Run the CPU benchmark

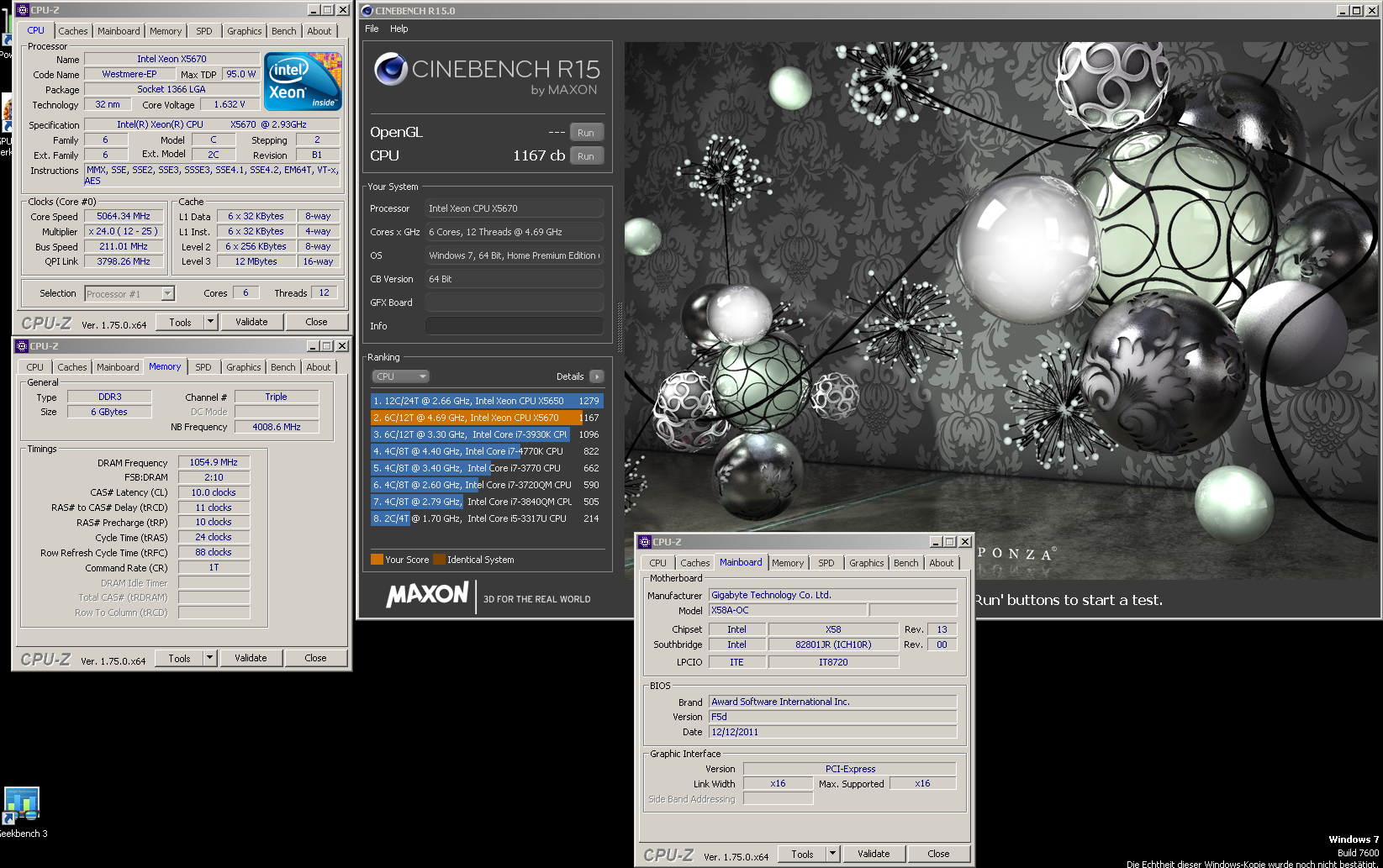586,156
